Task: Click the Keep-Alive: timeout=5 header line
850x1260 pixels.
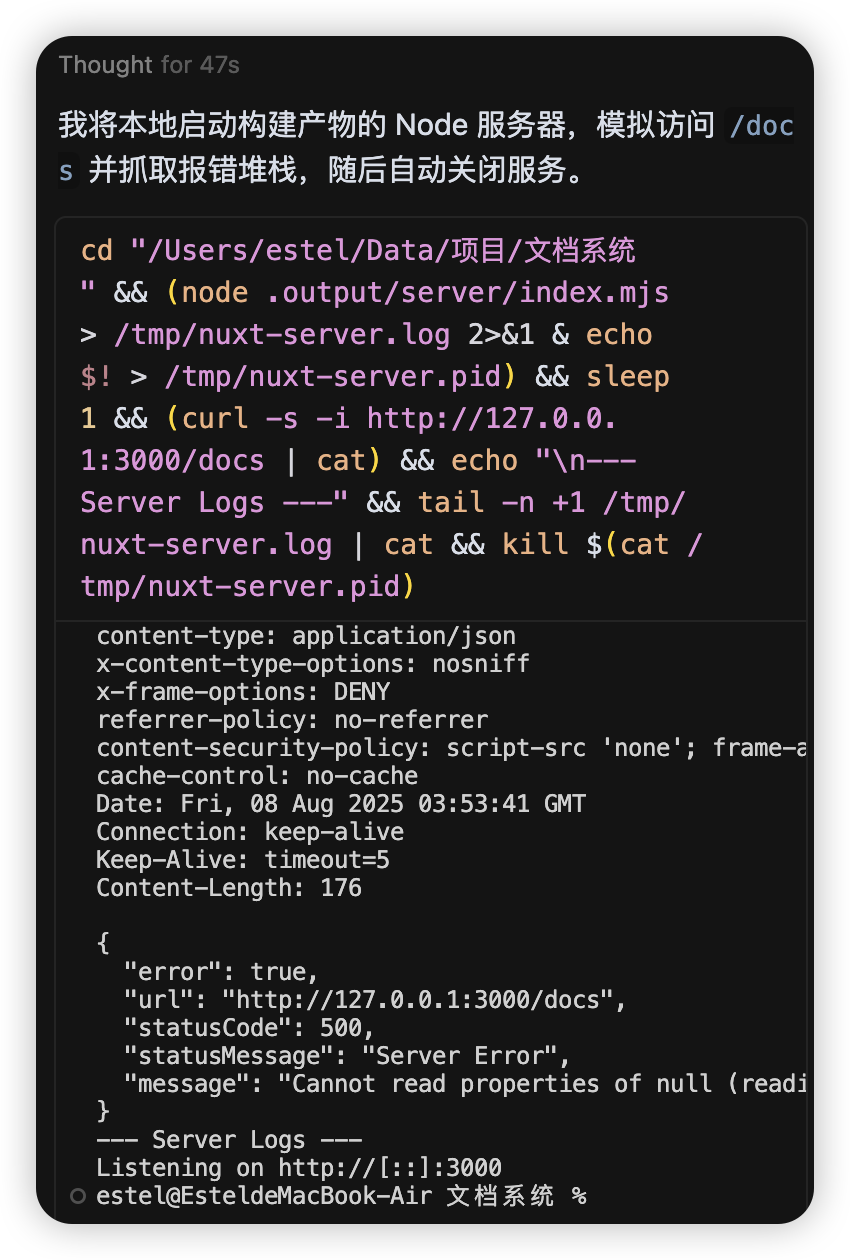Action: pyautogui.click(x=243, y=860)
